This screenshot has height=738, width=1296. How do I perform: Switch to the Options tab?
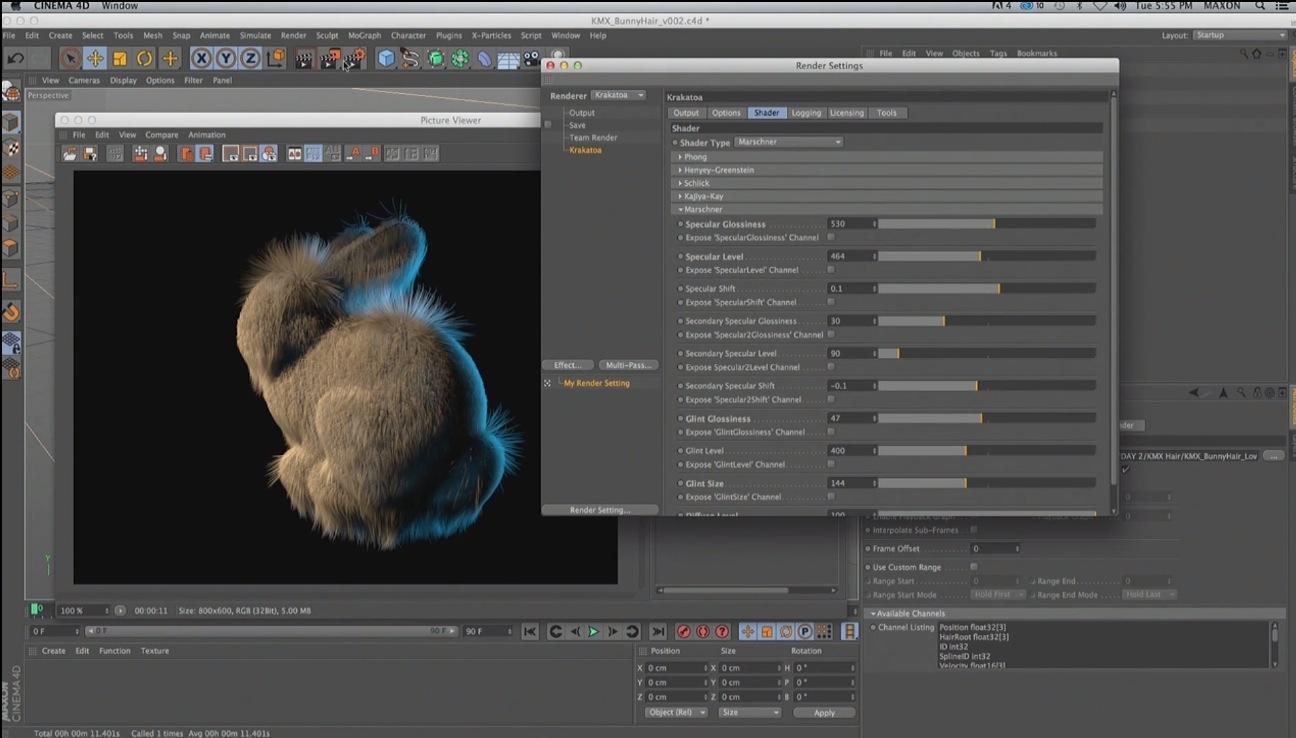click(x=726, y=113)
